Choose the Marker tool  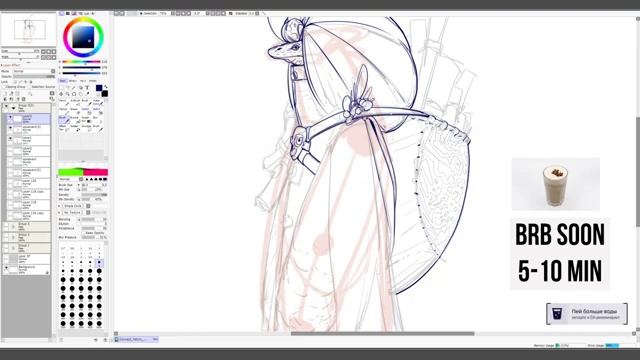(64, 112)
